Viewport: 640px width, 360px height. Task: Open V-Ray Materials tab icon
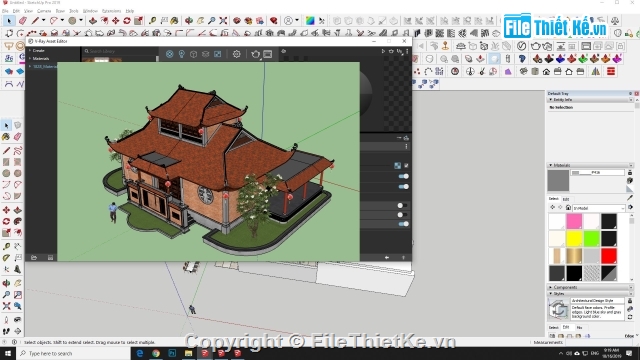click(169, 54)
